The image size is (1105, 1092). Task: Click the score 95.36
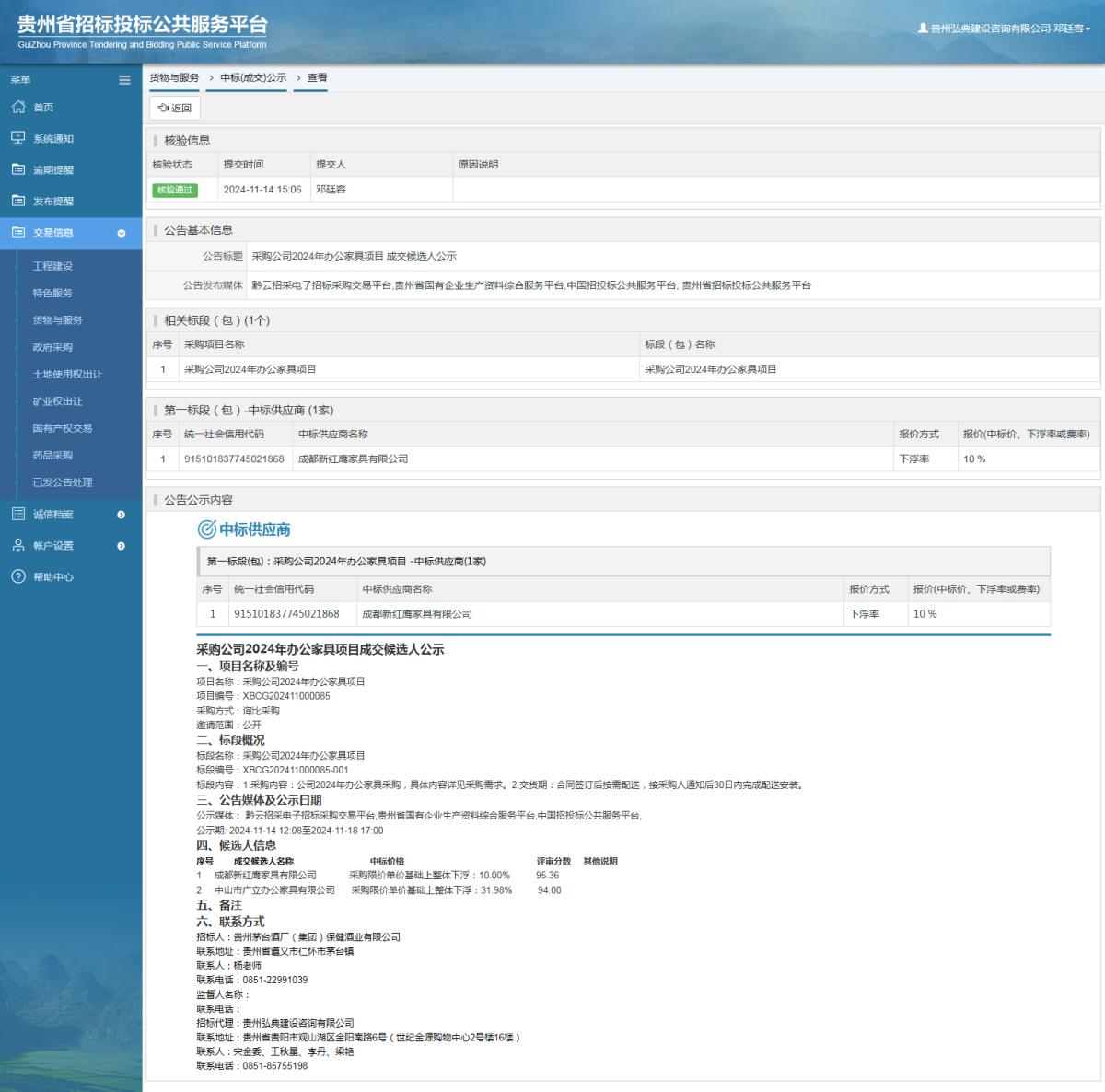547,876
